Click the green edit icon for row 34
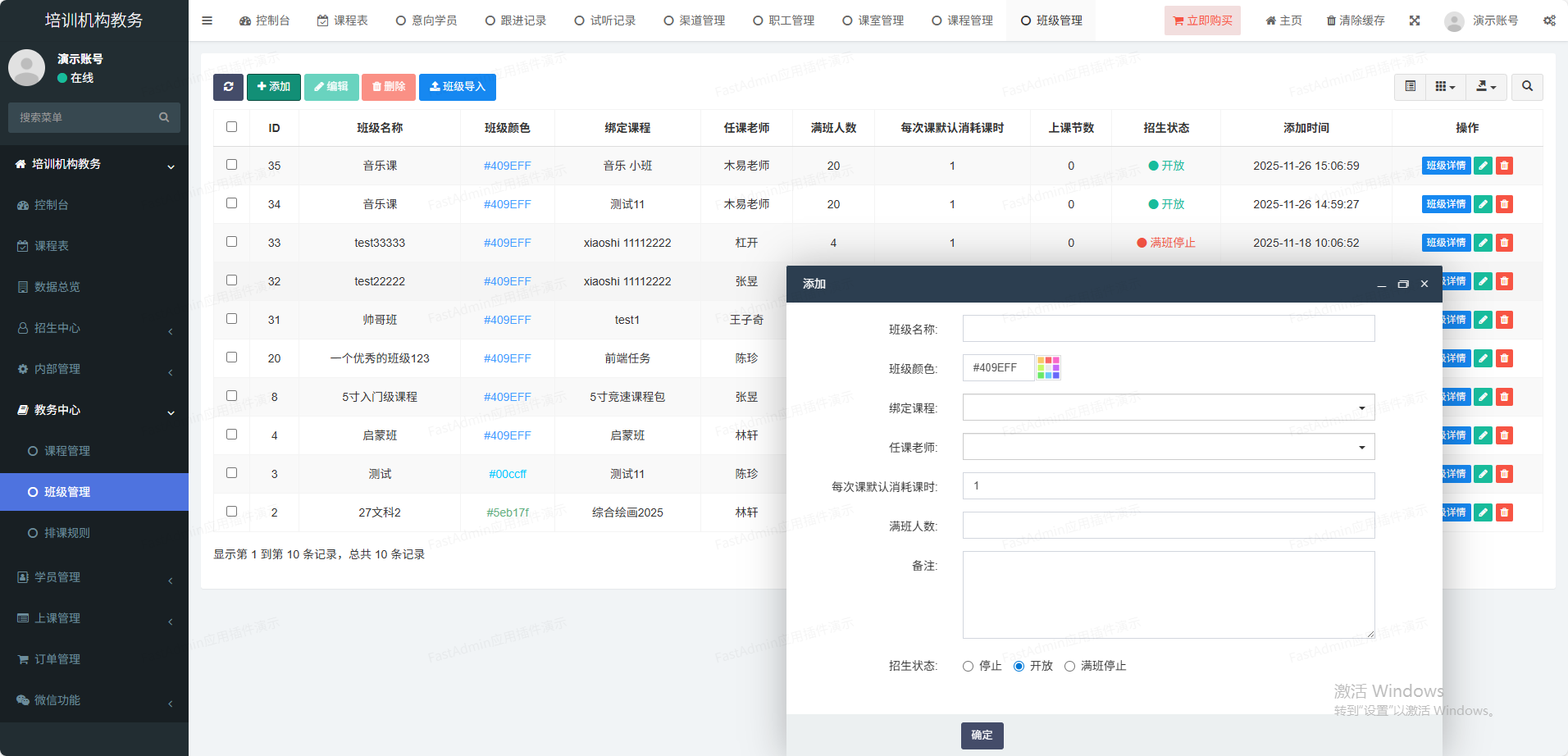The height and width of the screenshot is (756, 1568). click(1483, 204)
